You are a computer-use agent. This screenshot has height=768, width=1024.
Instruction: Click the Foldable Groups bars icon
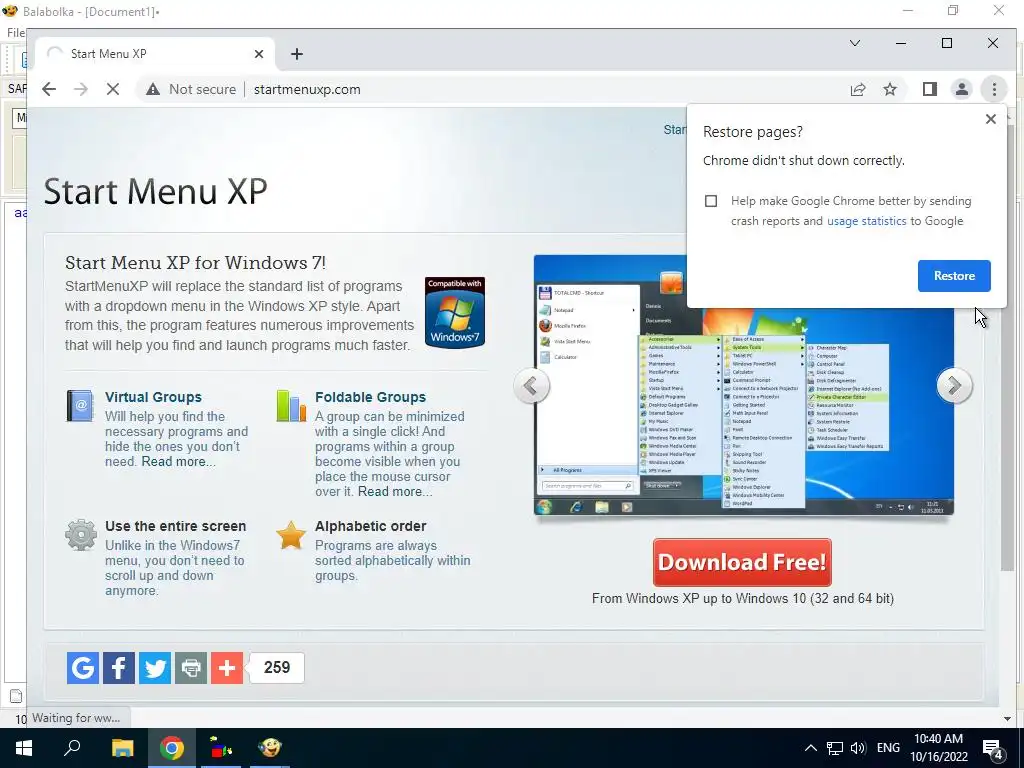pos(291,406)
